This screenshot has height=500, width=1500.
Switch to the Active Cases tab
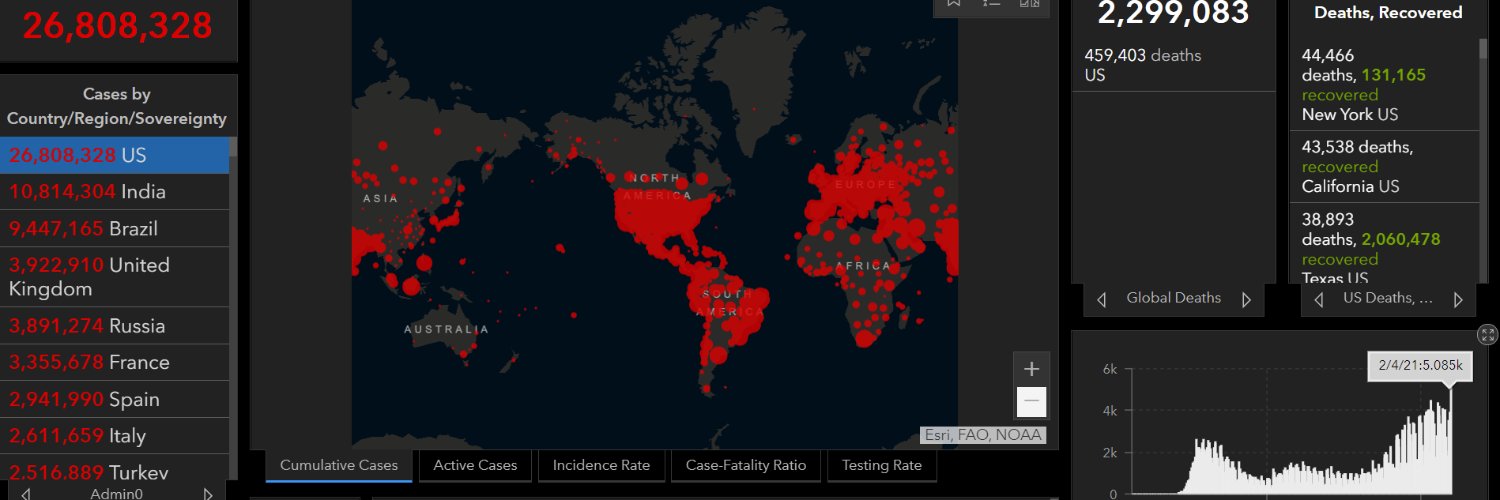point(475,465)
